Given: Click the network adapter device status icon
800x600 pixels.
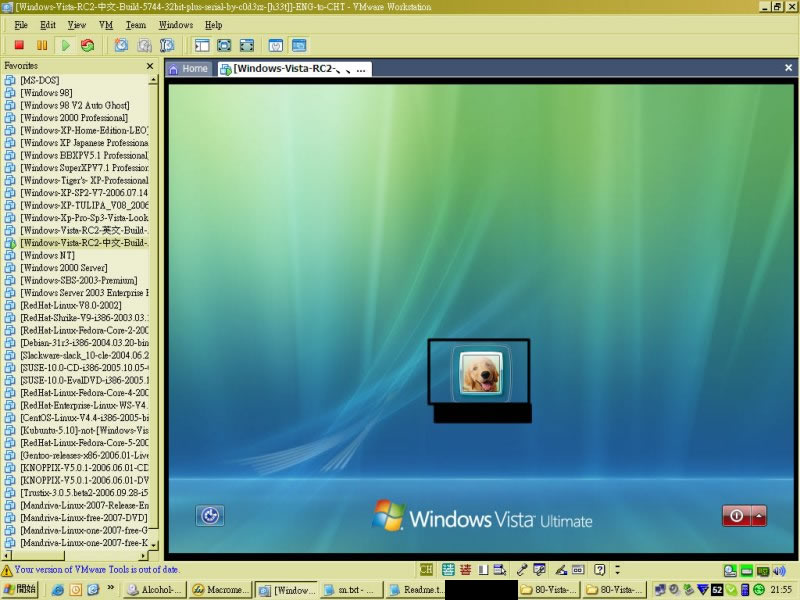Looking at the screenshot, I should (763, 570).
